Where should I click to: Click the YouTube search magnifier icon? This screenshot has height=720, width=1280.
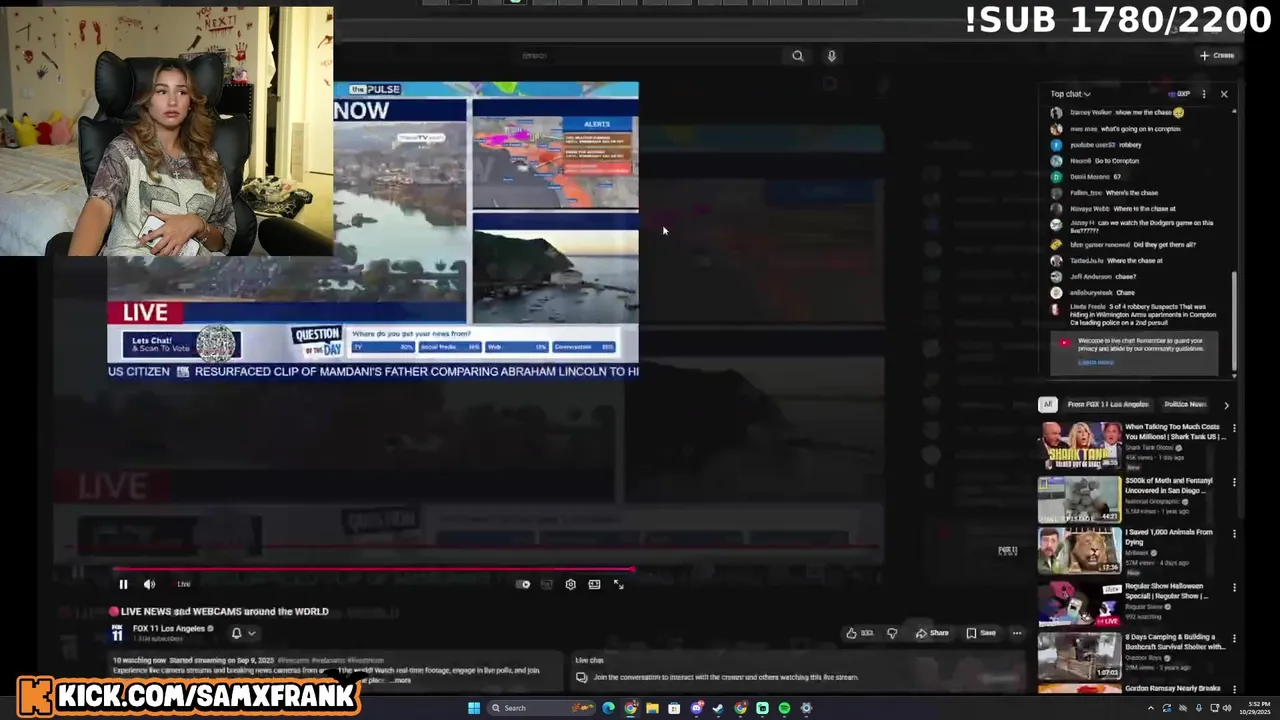pyautogui.click(x=797, y=56)
